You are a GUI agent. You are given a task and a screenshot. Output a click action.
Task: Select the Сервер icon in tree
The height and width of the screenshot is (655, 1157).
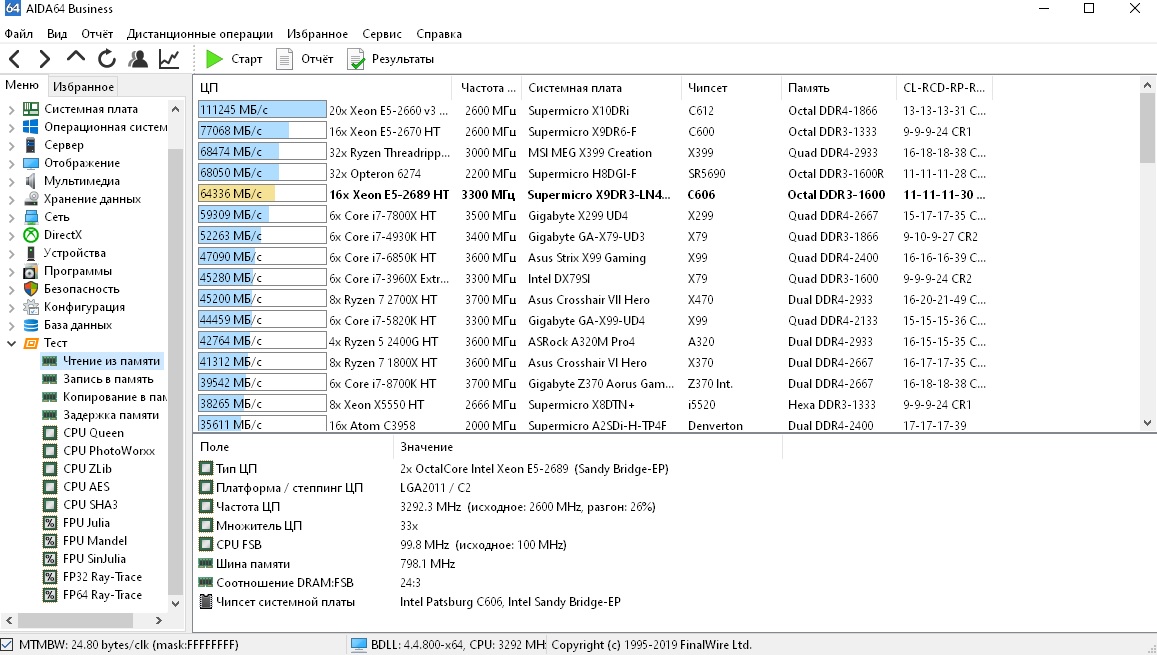[31, 145]
